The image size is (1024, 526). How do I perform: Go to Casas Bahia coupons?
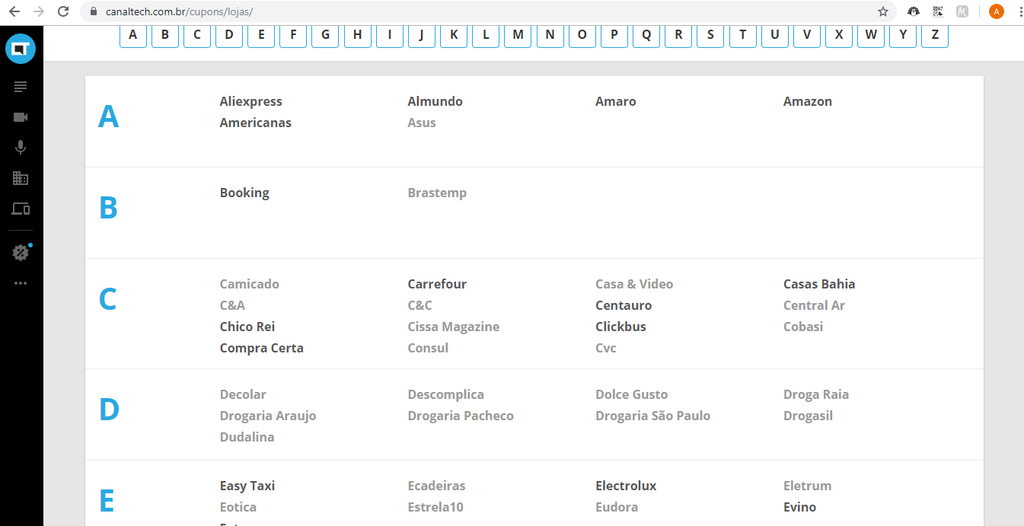click(819, 284)
